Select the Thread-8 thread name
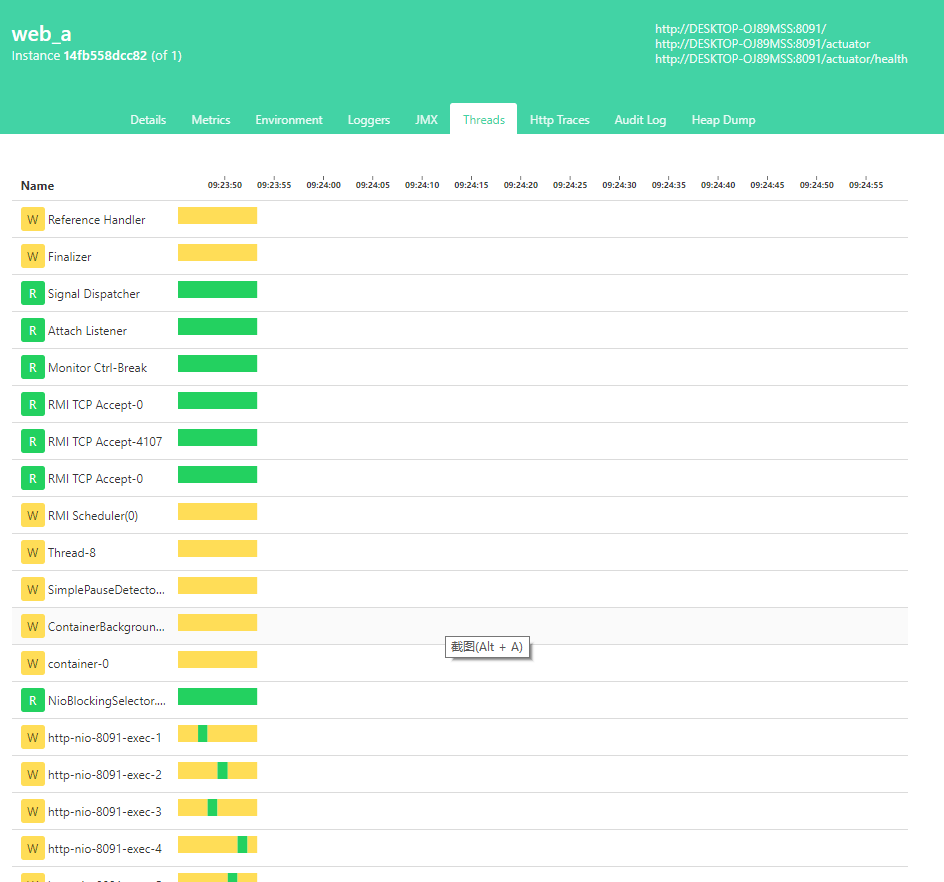The width and height of the screenshot is (944, 882). click(72, 553)
